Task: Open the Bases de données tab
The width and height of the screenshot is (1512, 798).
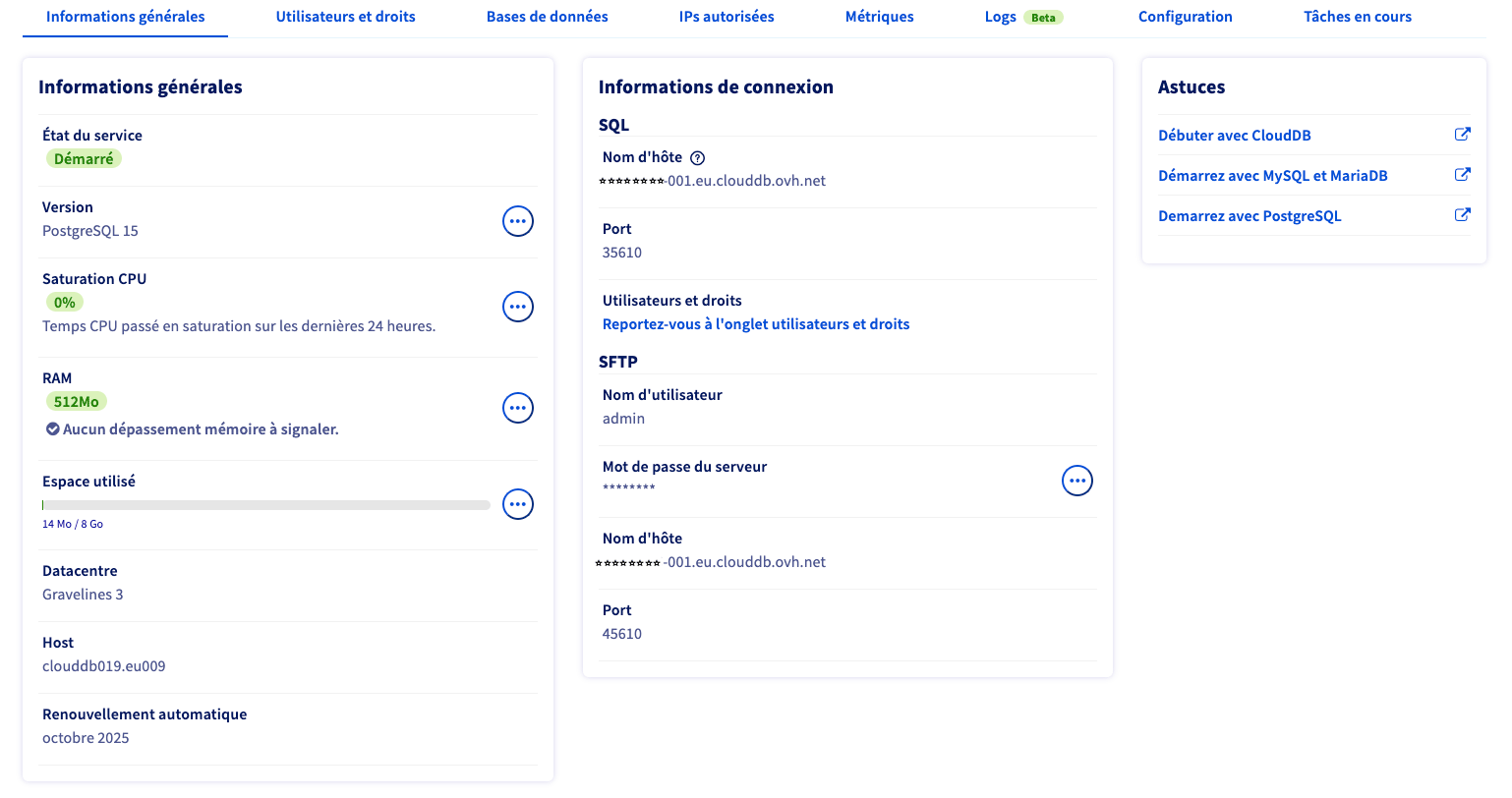Action: 547,17
